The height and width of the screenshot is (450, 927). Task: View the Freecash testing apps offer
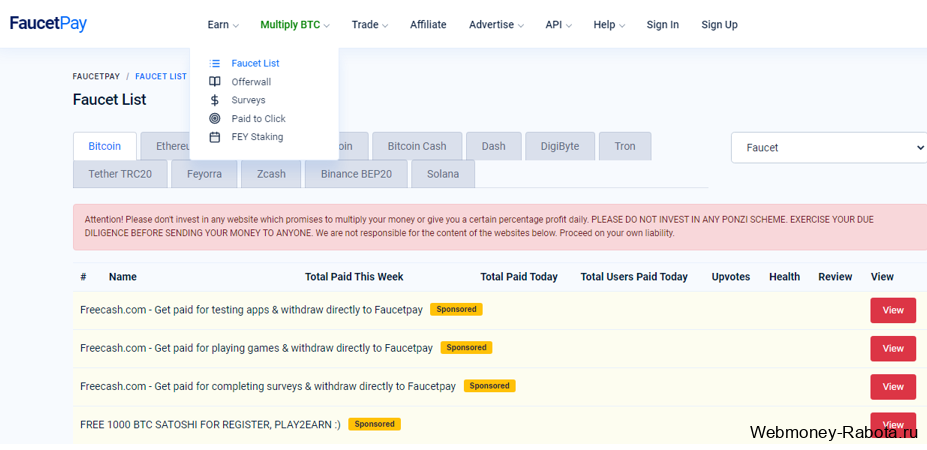click(893, 310)
